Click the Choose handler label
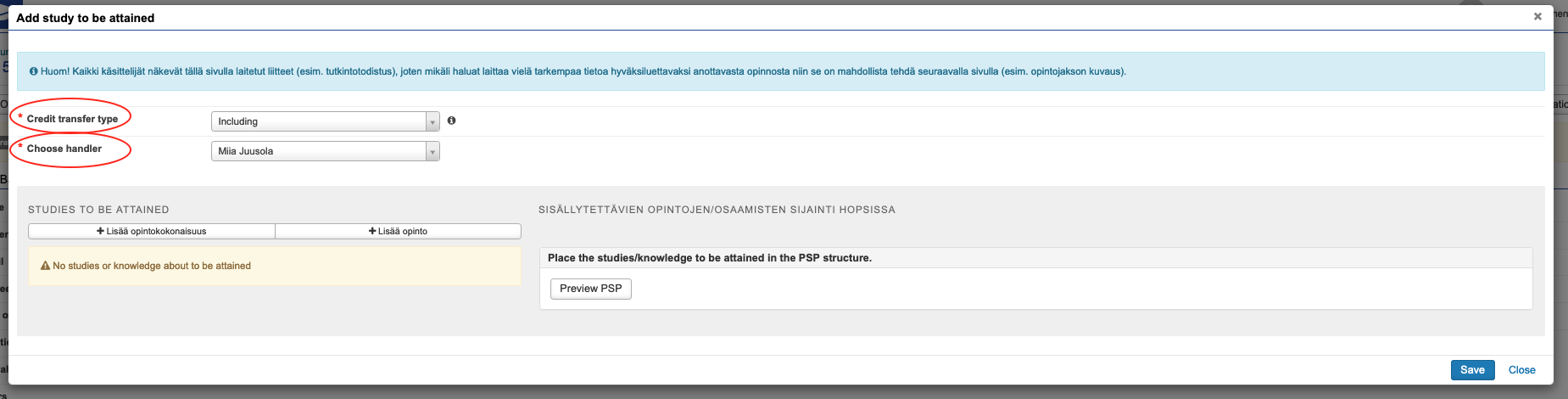 tap(64, 149)
